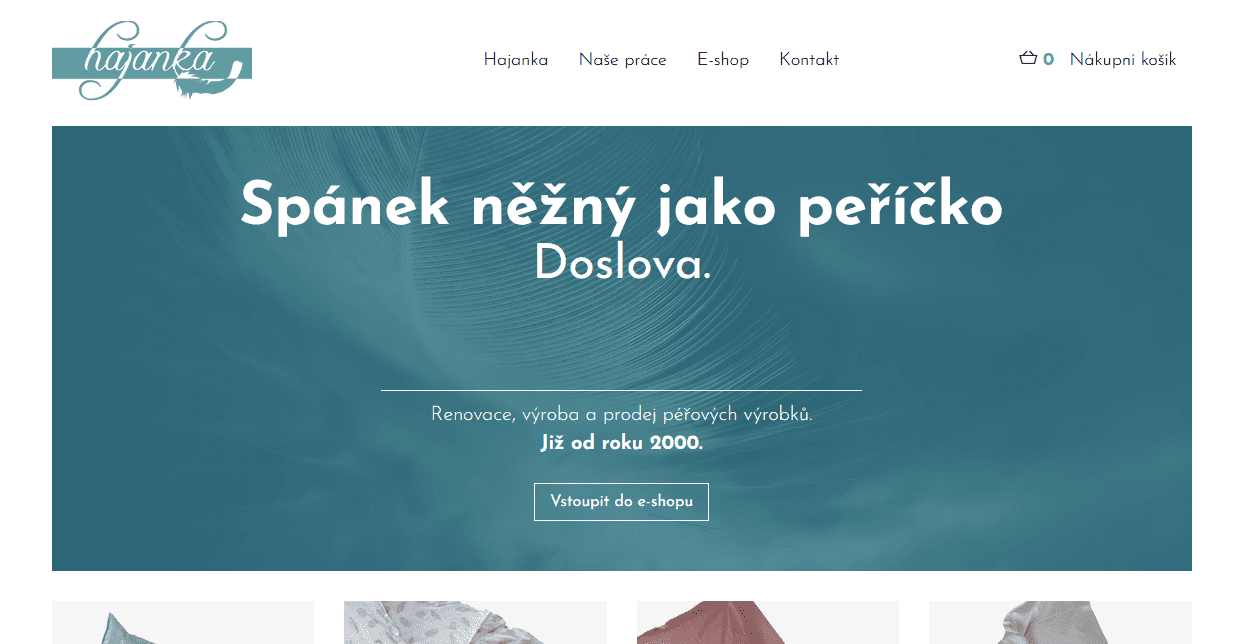Open the second product thumbnail with dotted fabric
This screenshot has width=1239, height=644.
[x=475, y=622]
